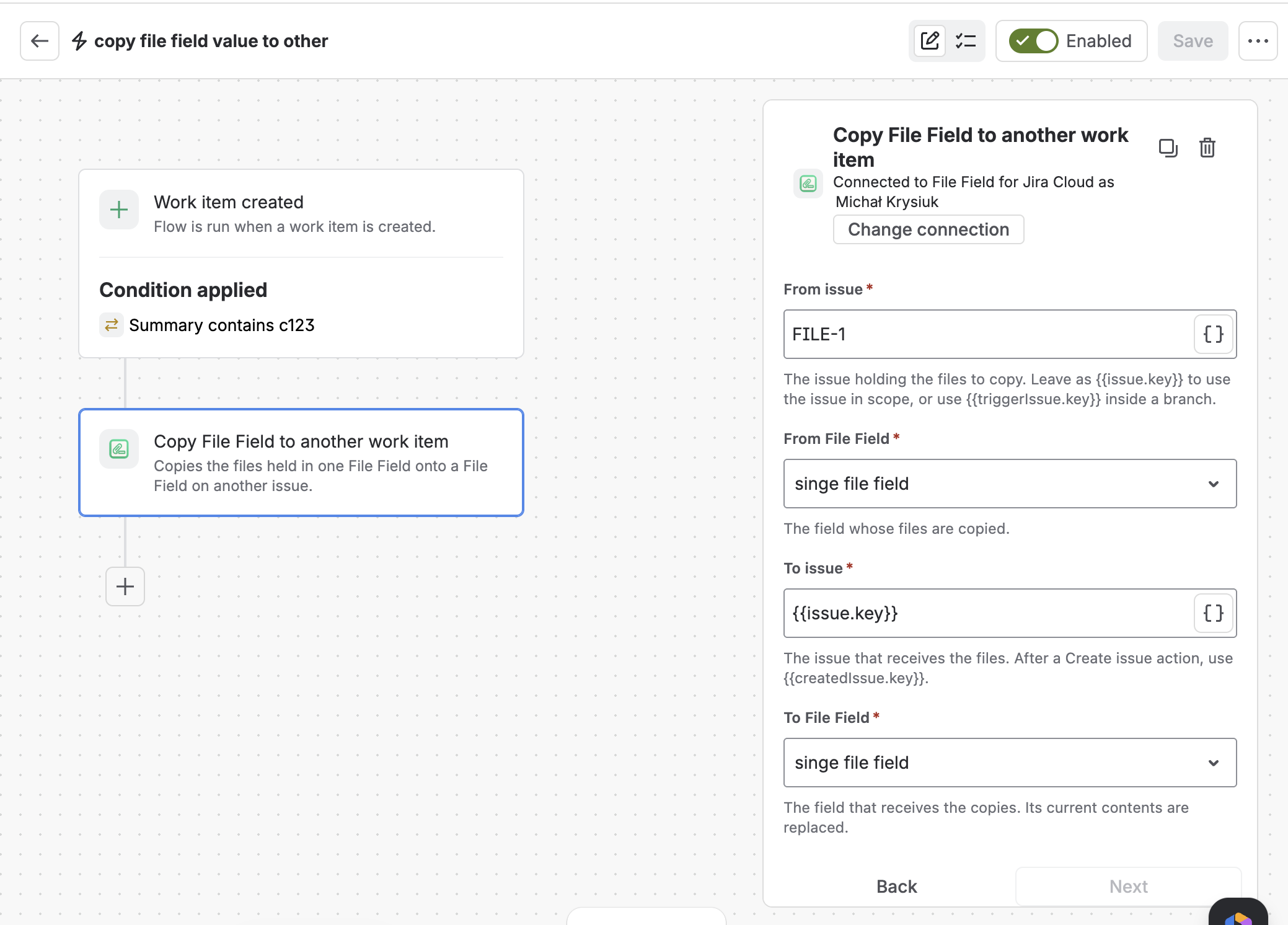Click the condition arrows icon
Viewport: 1288px width, 925px height.
112,325
